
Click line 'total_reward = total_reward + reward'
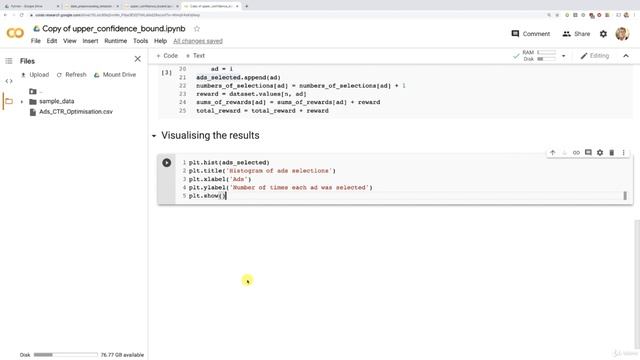262,111
